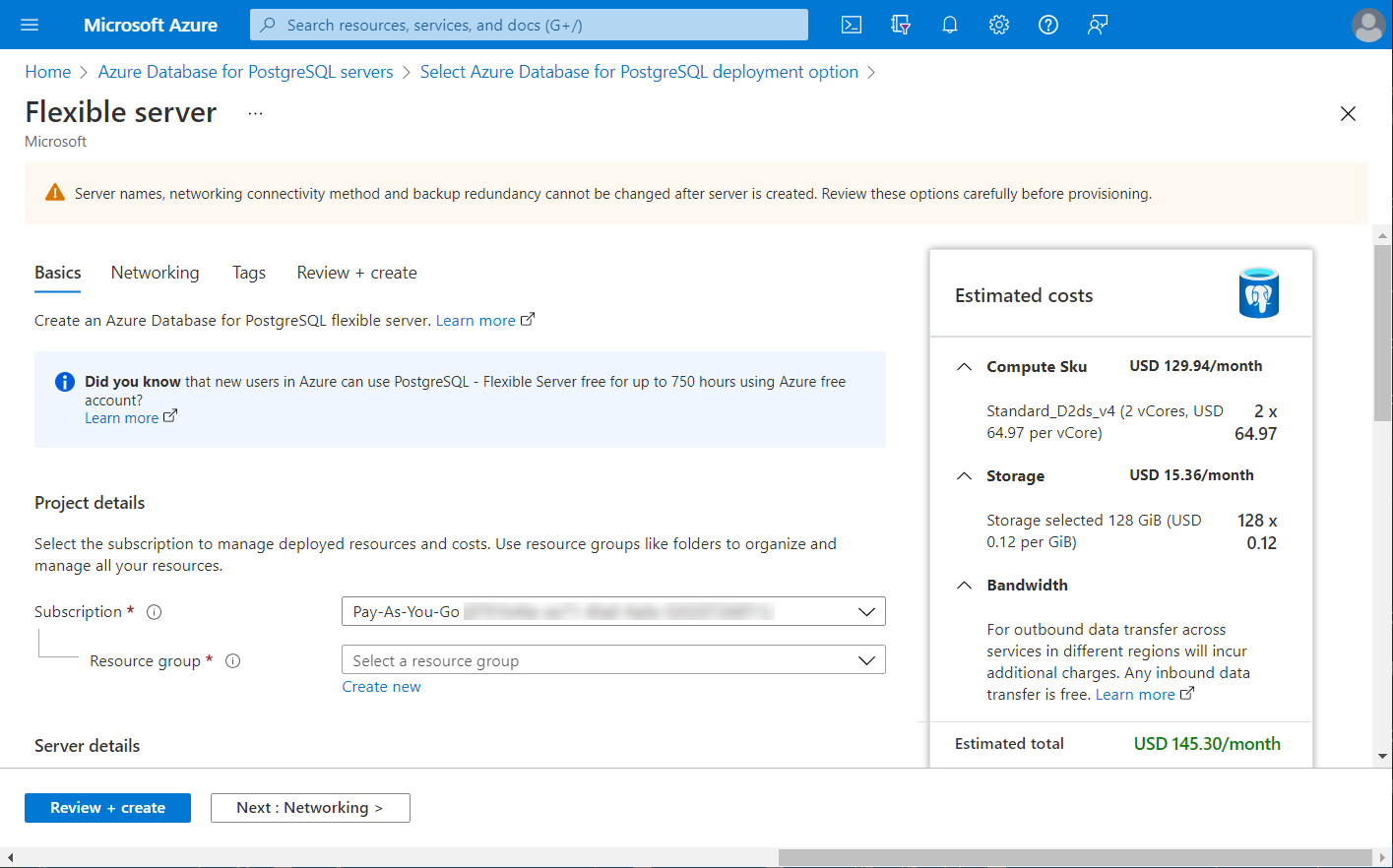Switch to the Review + create tab

tap(357, 273)
